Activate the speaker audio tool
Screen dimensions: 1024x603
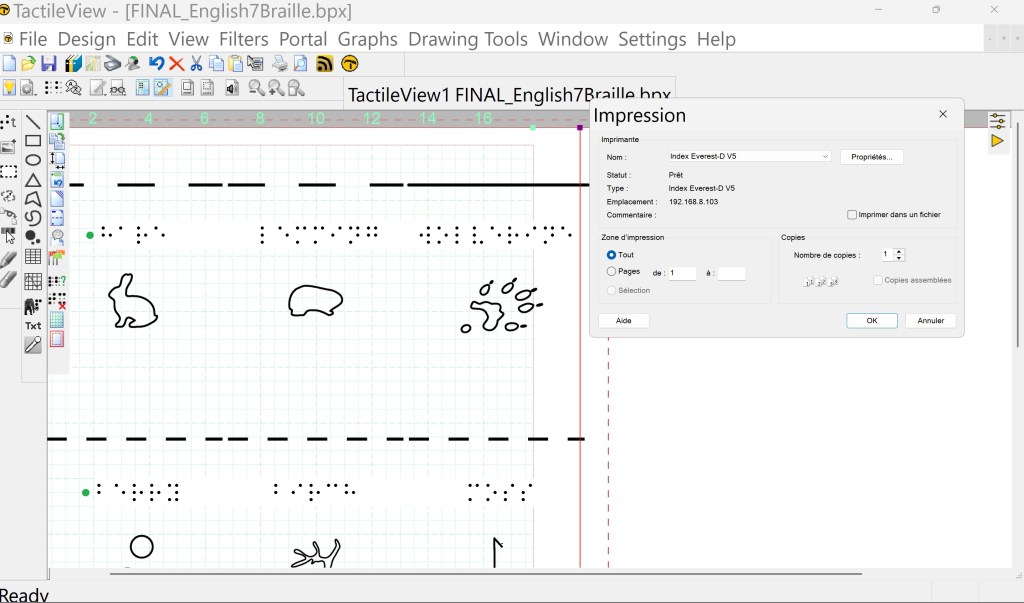click(x=230, y=87)
